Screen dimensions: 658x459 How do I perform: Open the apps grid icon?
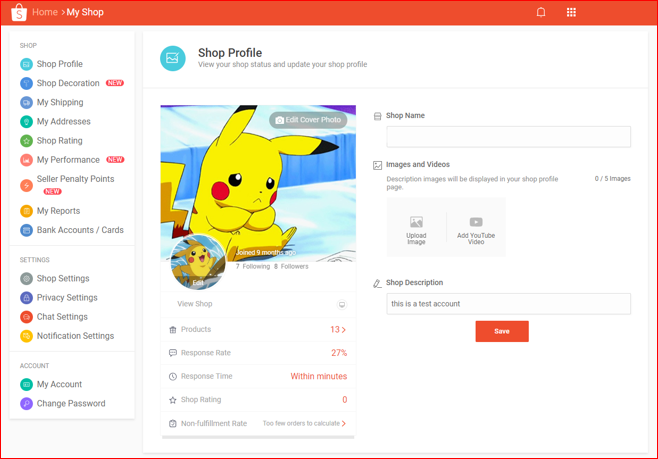pyautogui.click(x=571, y=12)
